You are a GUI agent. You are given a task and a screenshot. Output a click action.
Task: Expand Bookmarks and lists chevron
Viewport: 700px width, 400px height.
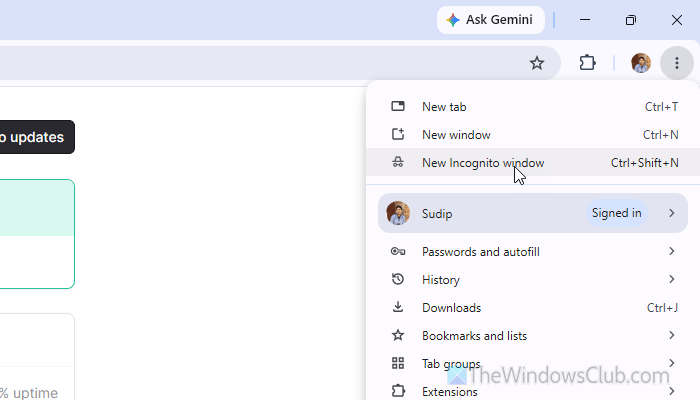(x=671, y=335)
